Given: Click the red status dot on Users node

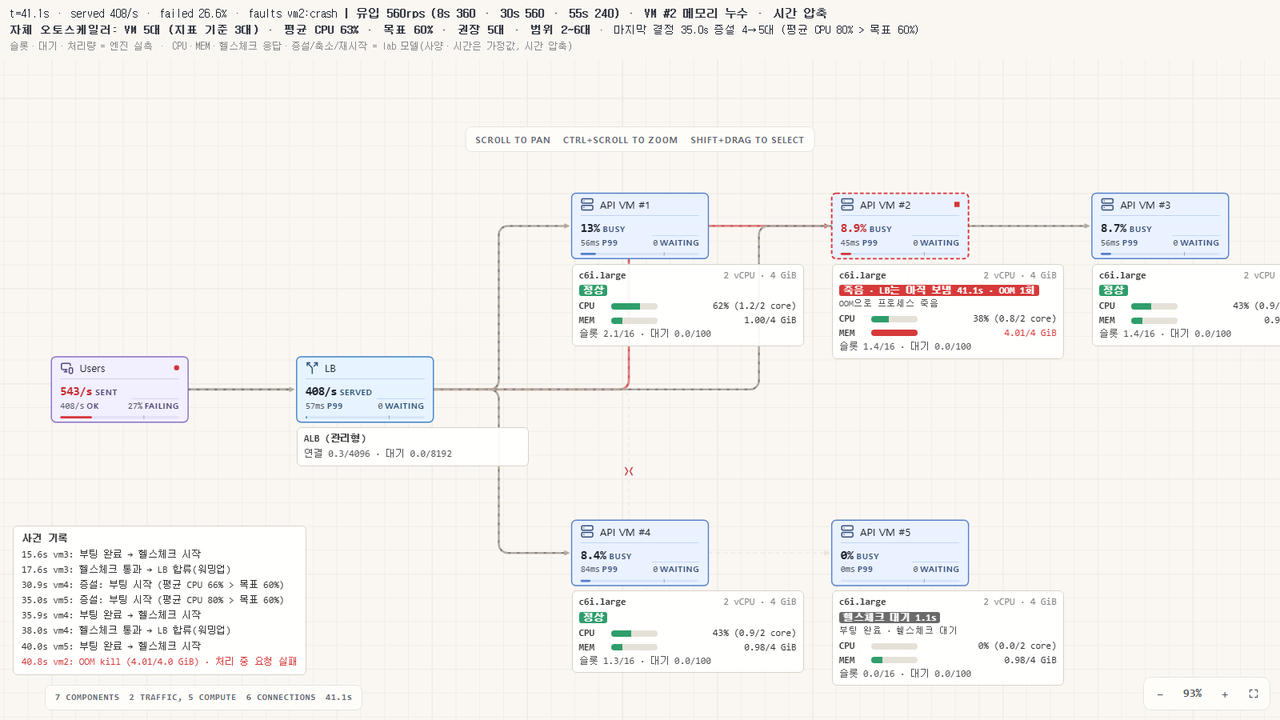Looking at the screenshot, I should point(177,368).
